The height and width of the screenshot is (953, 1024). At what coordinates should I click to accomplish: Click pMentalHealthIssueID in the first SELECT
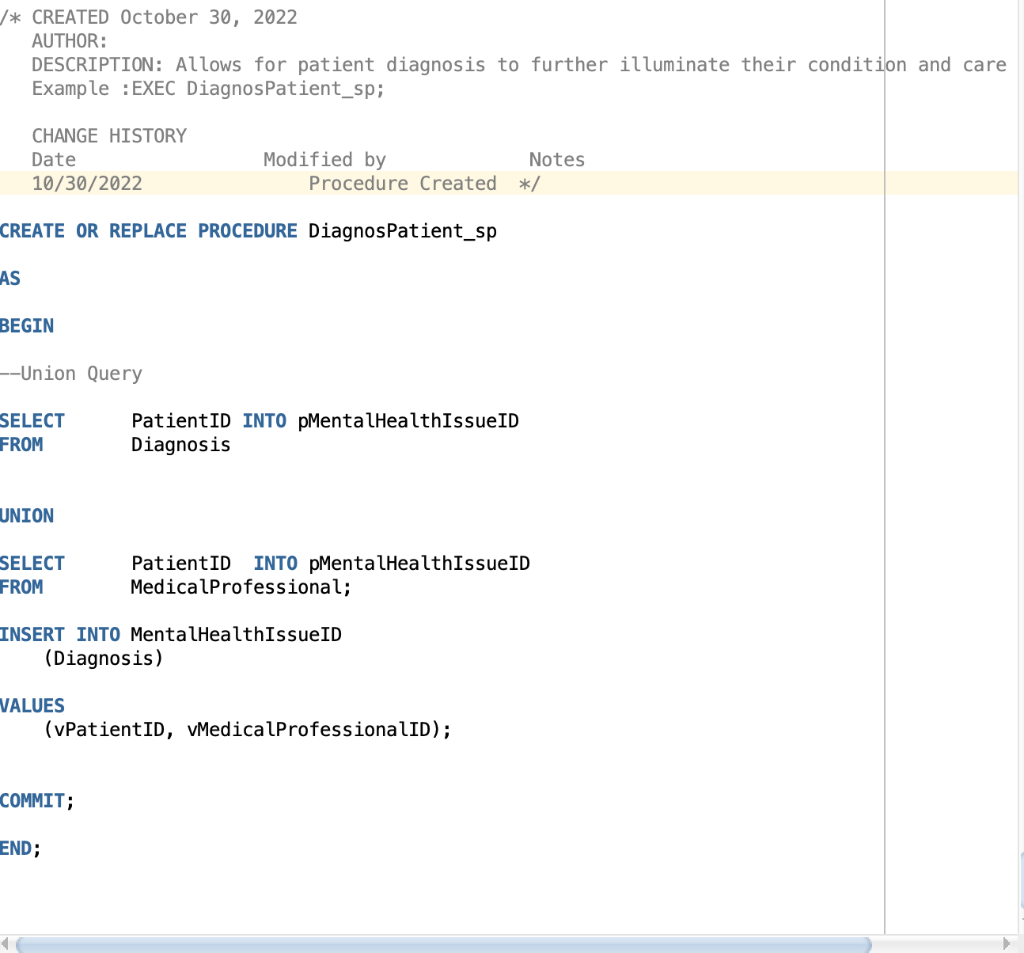406,420
